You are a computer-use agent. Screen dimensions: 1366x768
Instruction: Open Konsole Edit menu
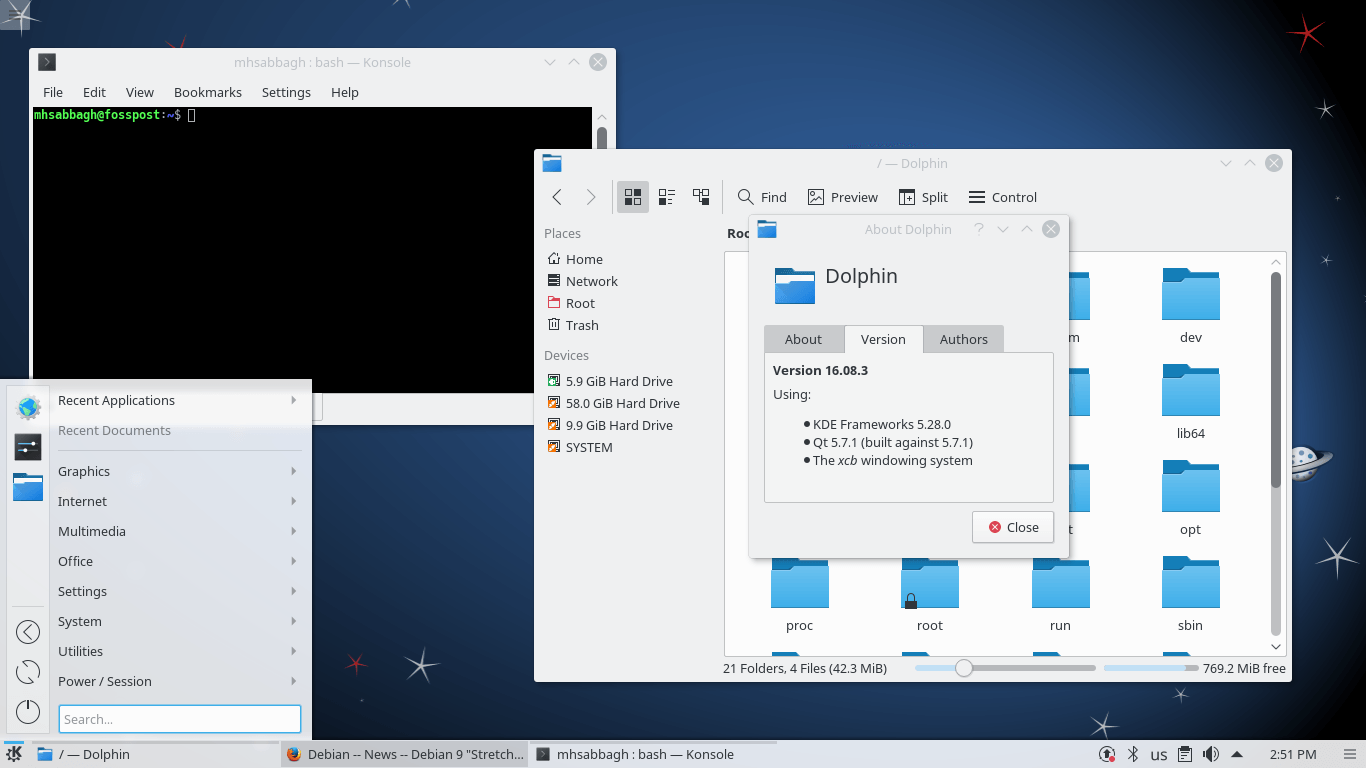pos(94,92)
